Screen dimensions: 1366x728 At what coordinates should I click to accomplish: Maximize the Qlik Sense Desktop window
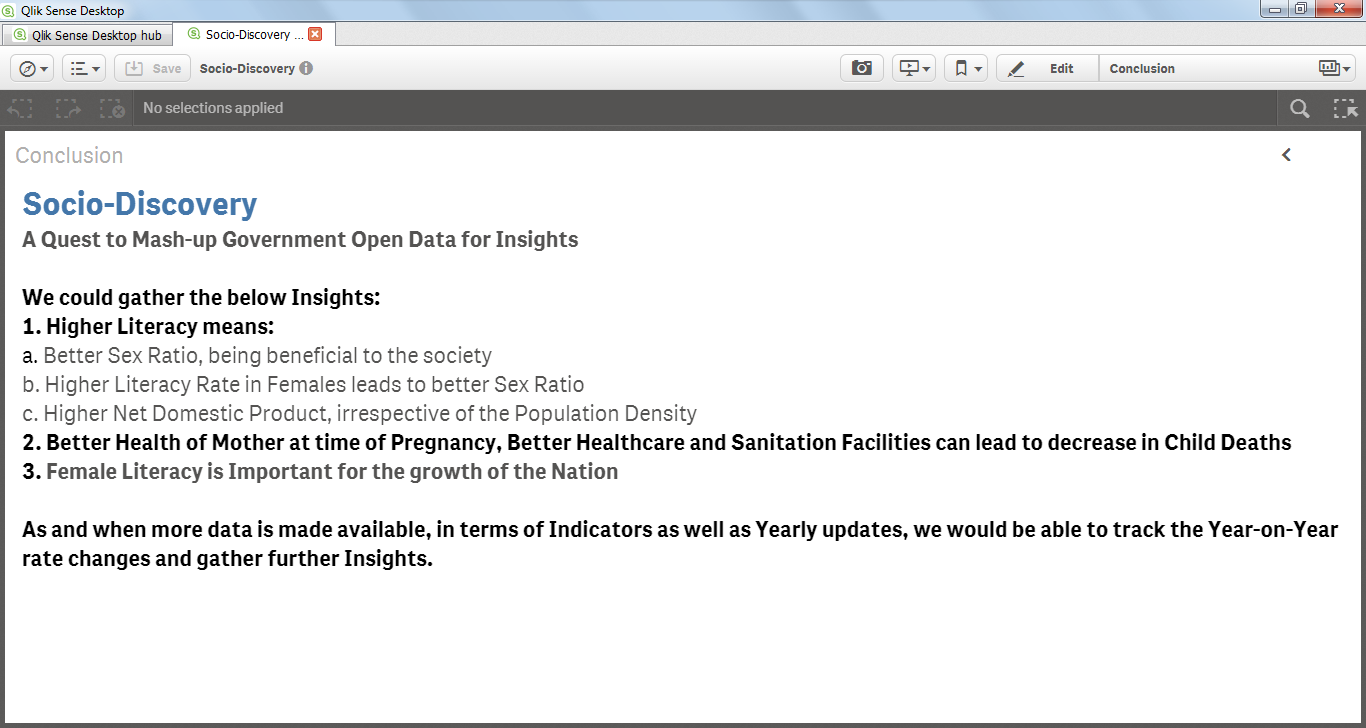pos(1300,9)
